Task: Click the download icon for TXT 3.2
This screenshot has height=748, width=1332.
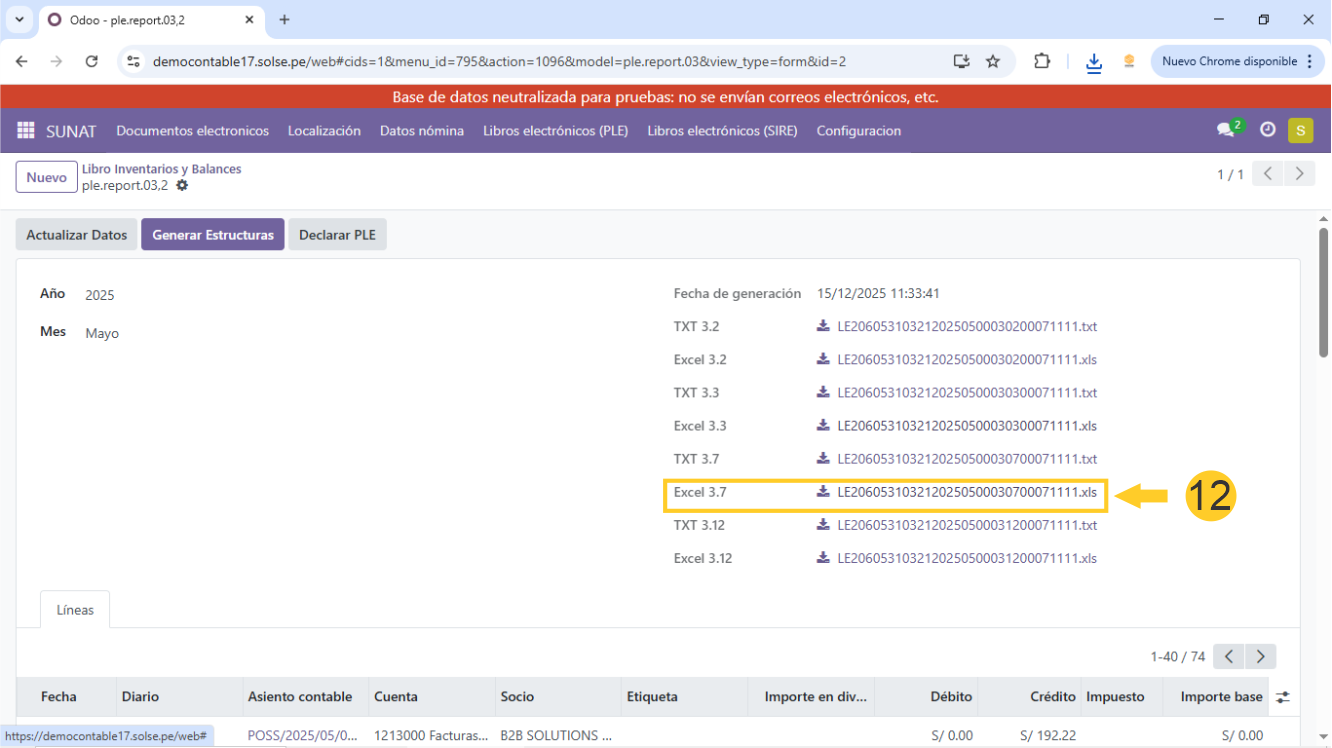Action: [823, 327]
